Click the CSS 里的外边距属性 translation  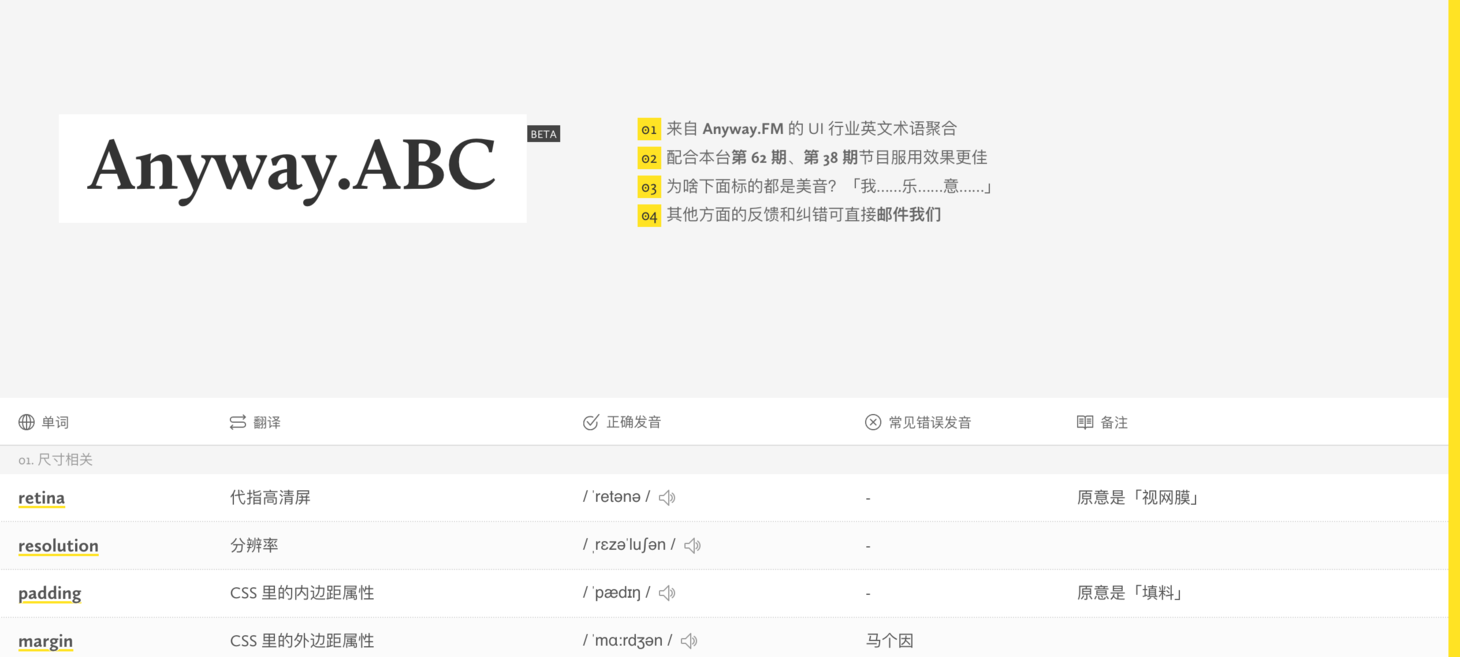pyautogui.click(x=302, y=641)
